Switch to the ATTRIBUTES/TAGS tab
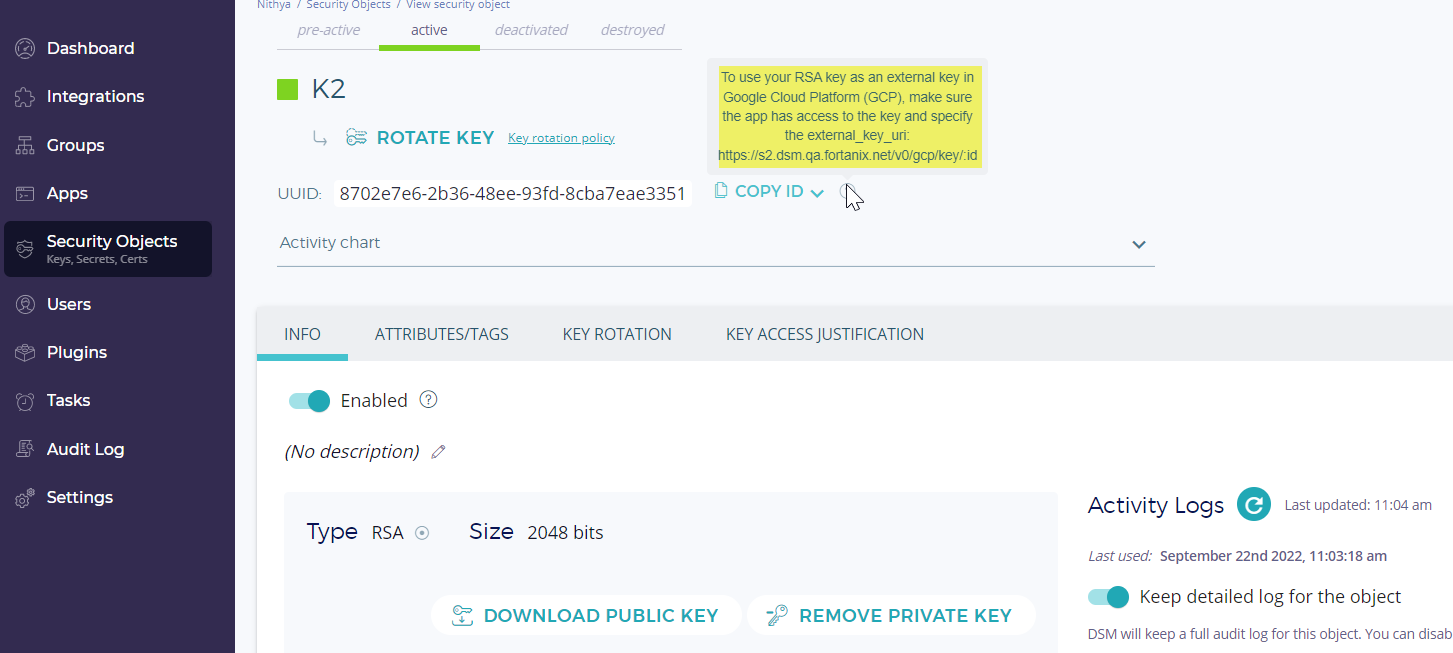The width and height of the screenshot is (1453, 653). (441, 334)
